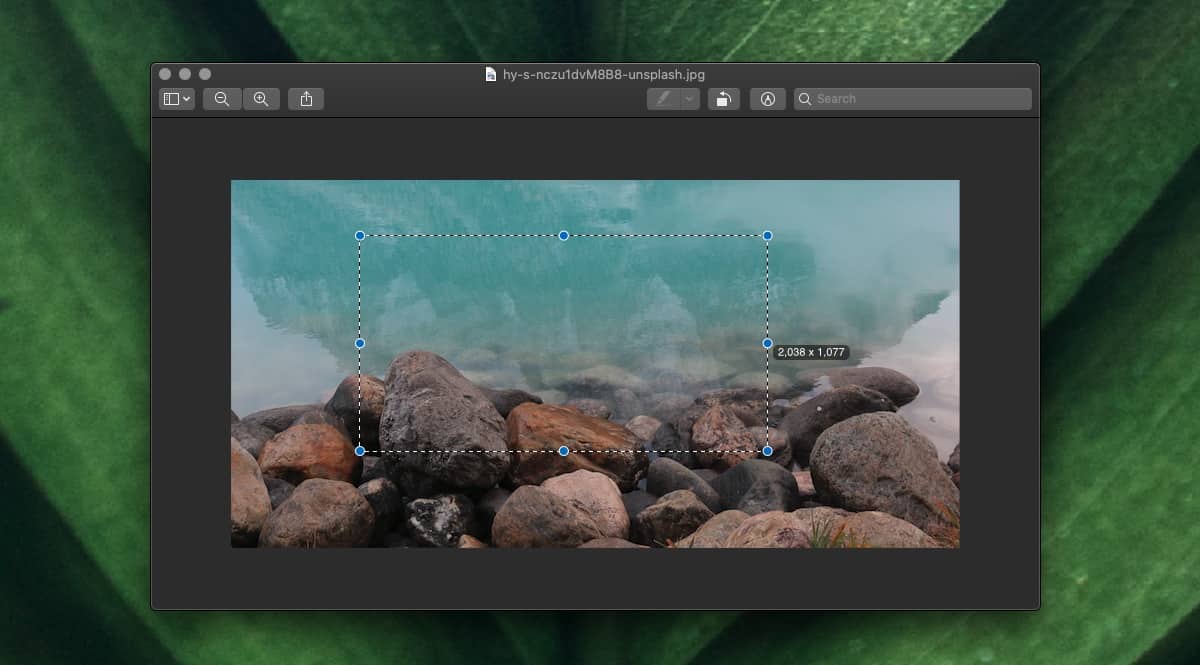Open the Share menu
The height and width of the screenshot is (665, 1200).
tap(306, 99)
